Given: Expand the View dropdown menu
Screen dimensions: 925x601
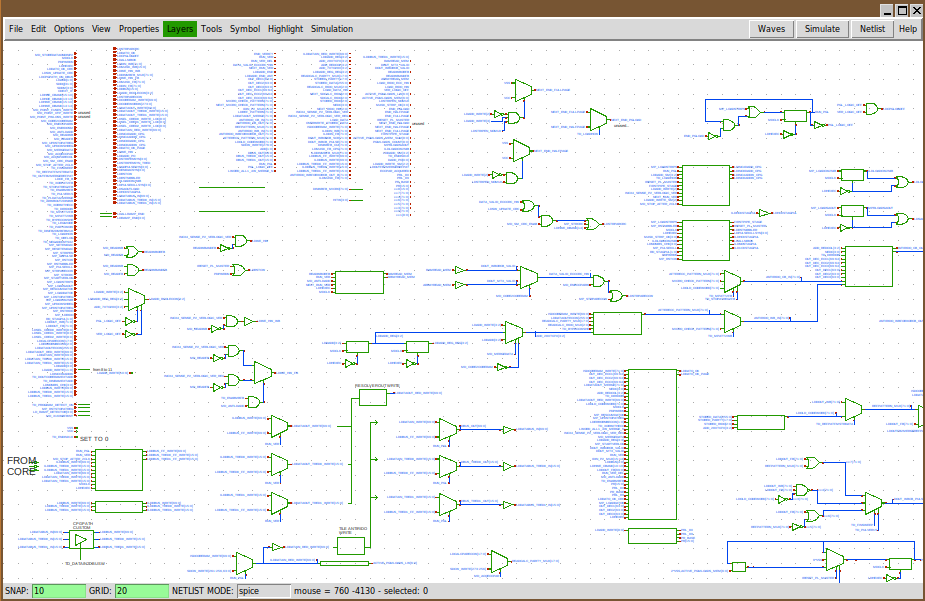Looking at the screenshot, I should tap(101, 29).
